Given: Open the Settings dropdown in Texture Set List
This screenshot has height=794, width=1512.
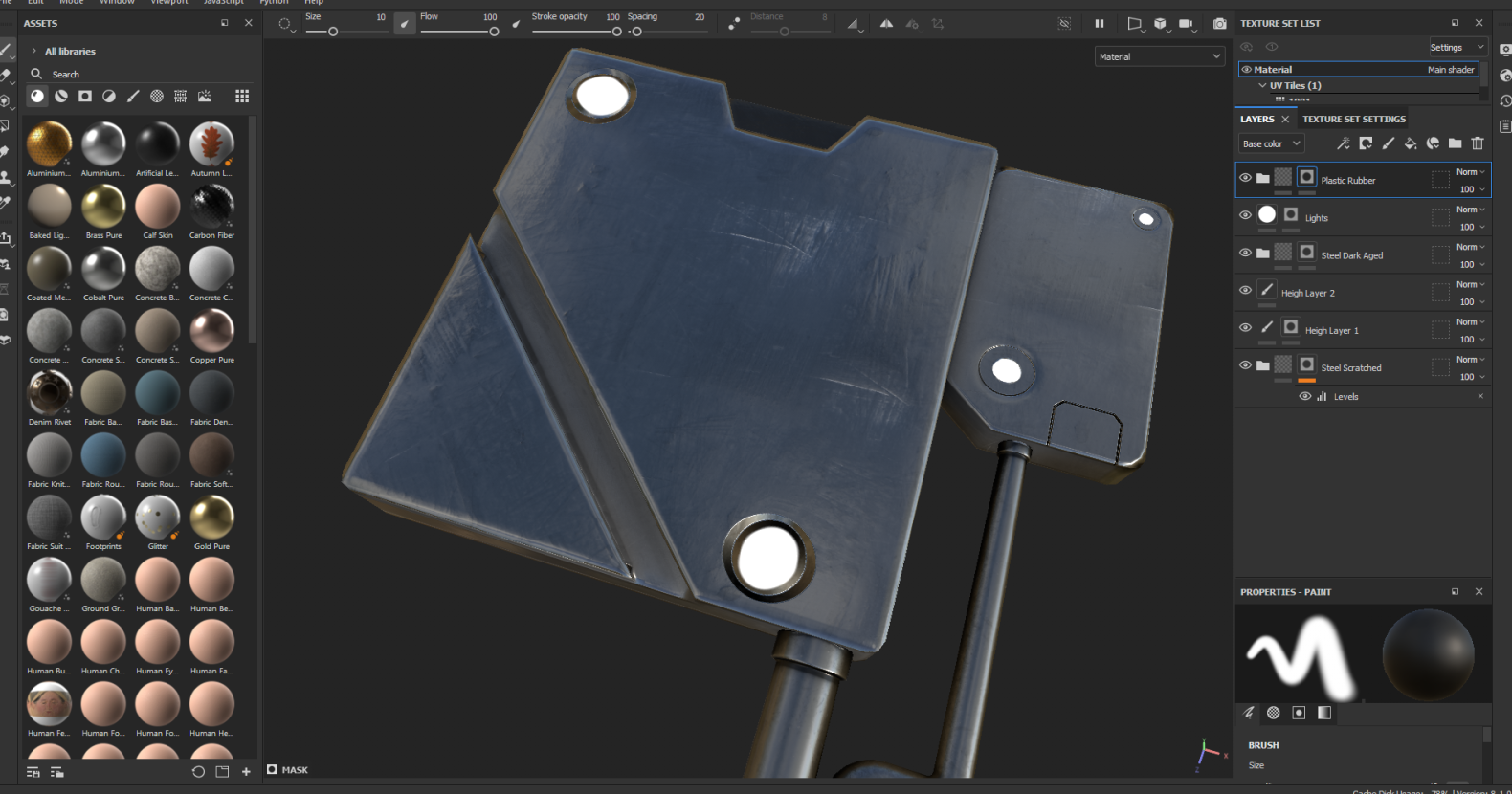Looking at the screenshot, I should click(1457, 47).
